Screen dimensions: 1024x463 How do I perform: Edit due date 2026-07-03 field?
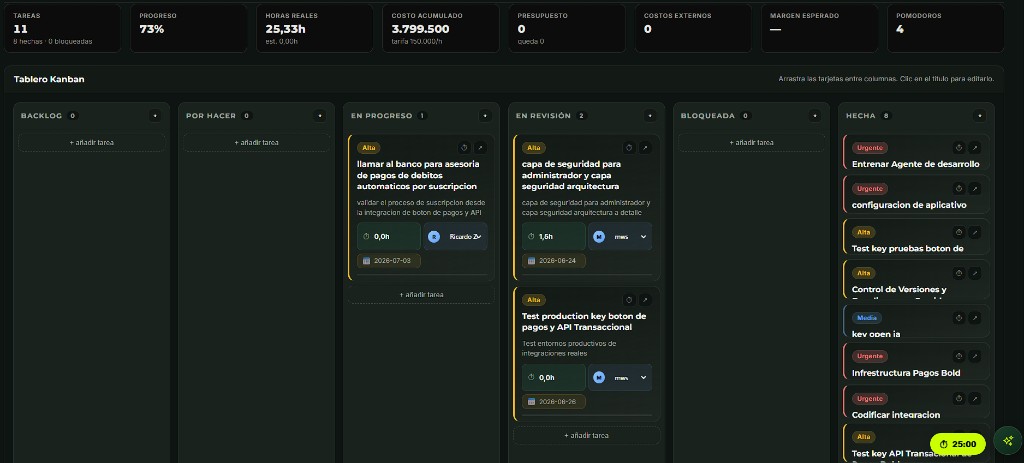[389, 261]
